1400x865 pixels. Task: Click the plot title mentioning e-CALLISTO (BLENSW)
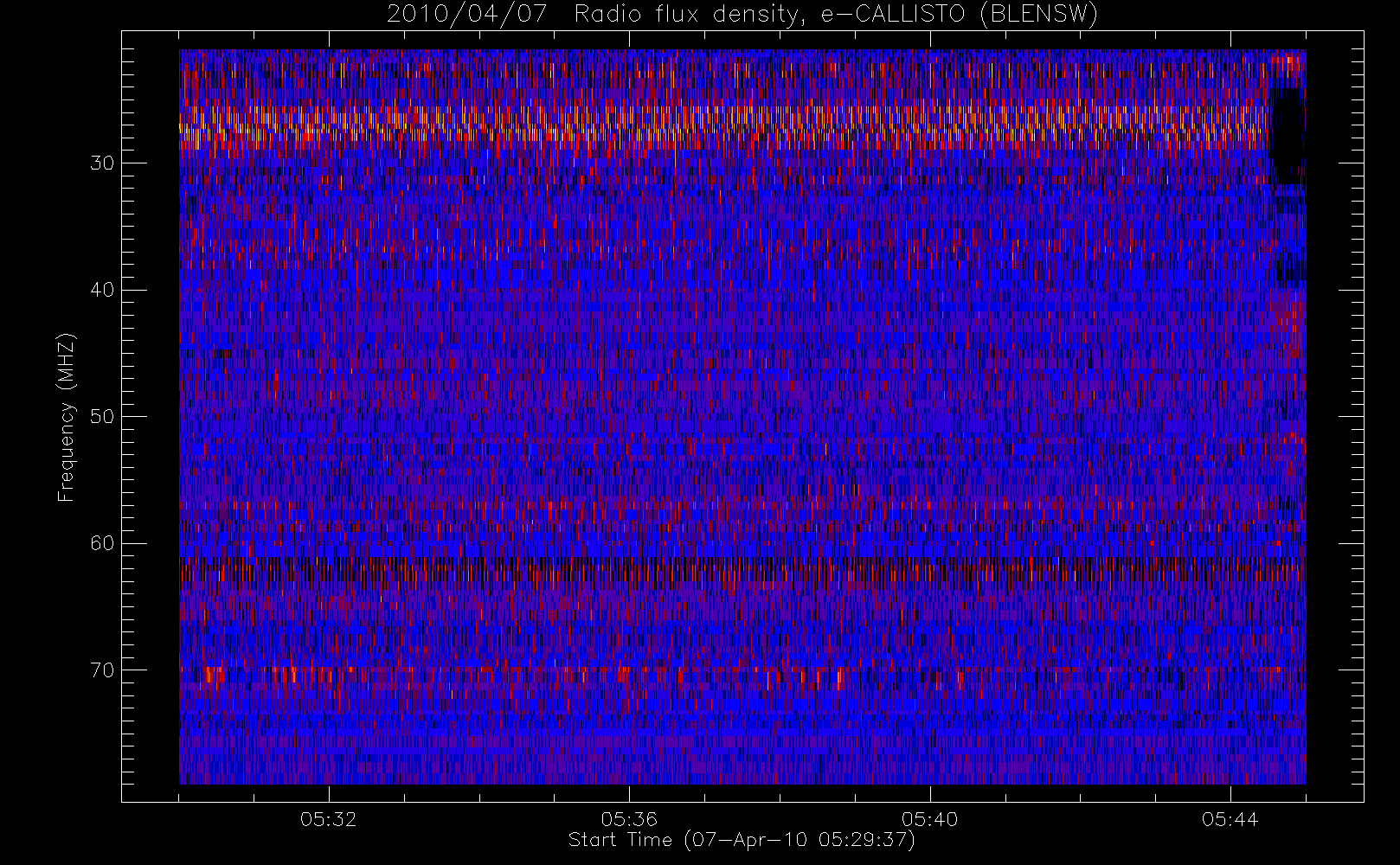pyautogui.click(x=742, y=14)
